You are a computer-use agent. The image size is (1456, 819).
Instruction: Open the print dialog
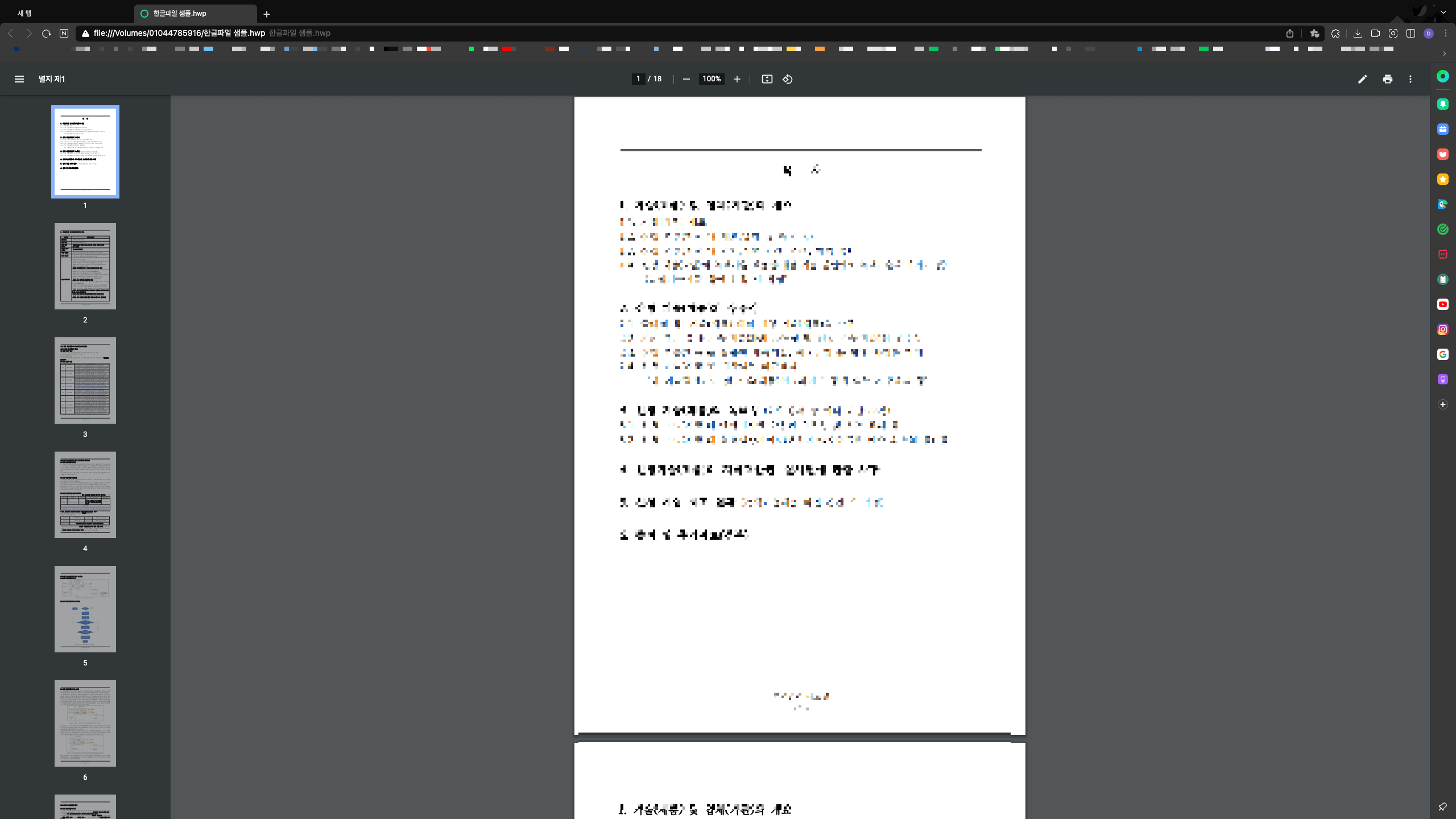pos(1387,79)
